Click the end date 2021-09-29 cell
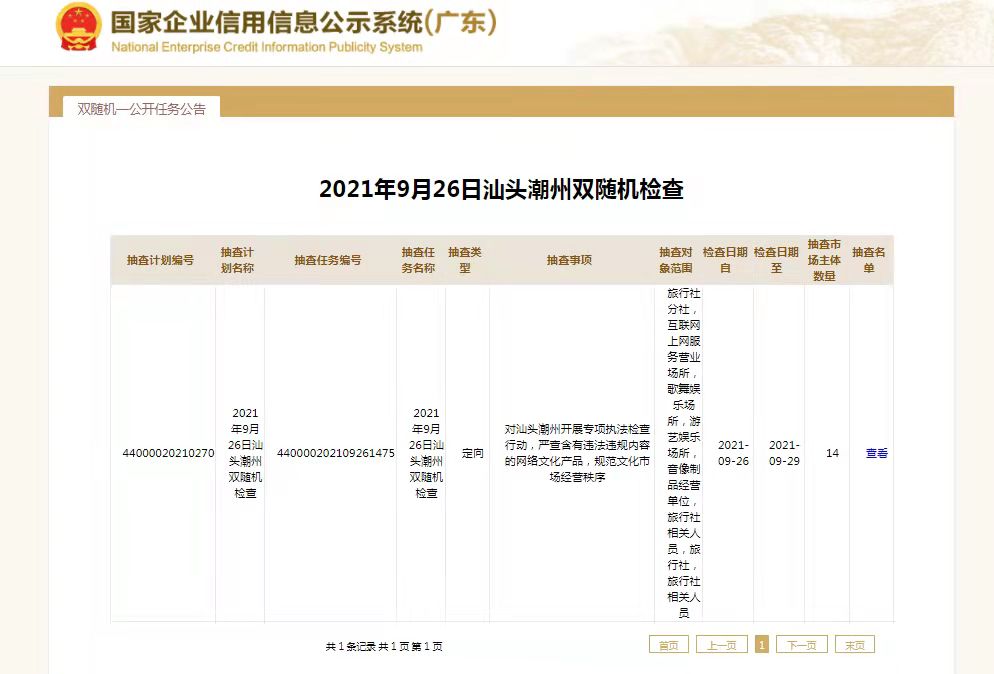This screenshot has height=674, width=994. 784,453
